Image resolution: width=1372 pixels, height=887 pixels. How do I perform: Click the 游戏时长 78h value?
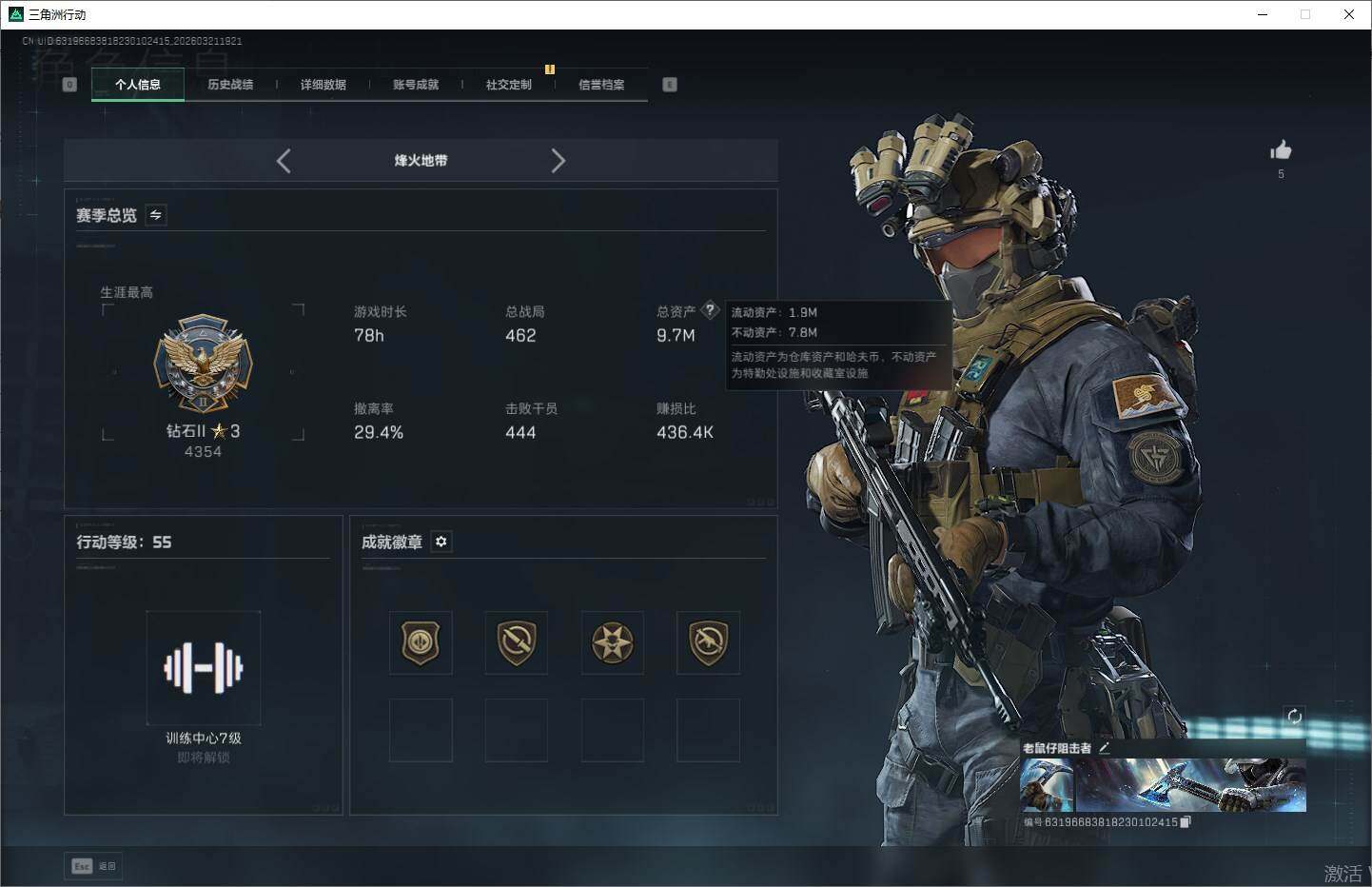(369, 336)
